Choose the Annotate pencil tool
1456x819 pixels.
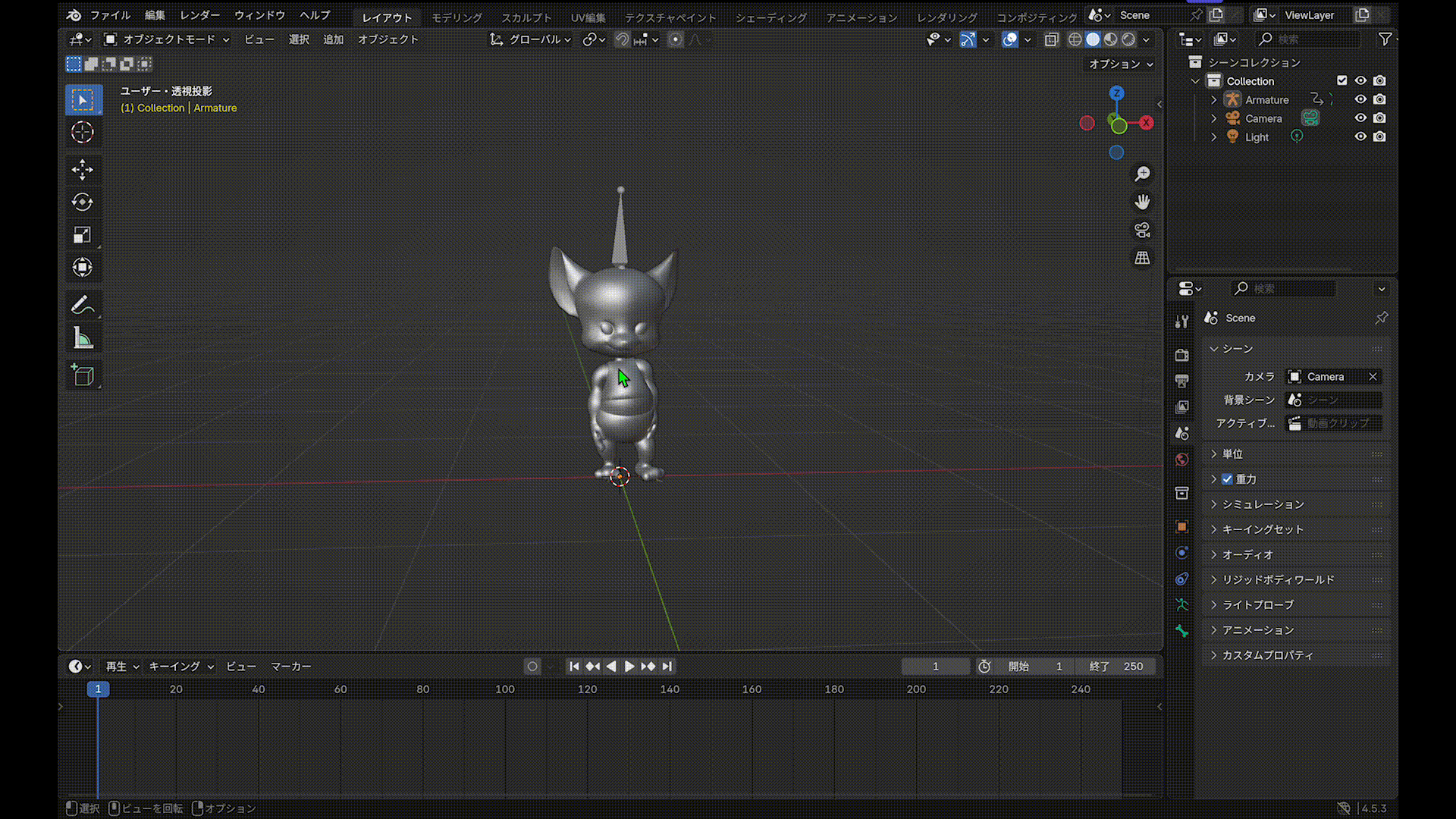[82, 305]
